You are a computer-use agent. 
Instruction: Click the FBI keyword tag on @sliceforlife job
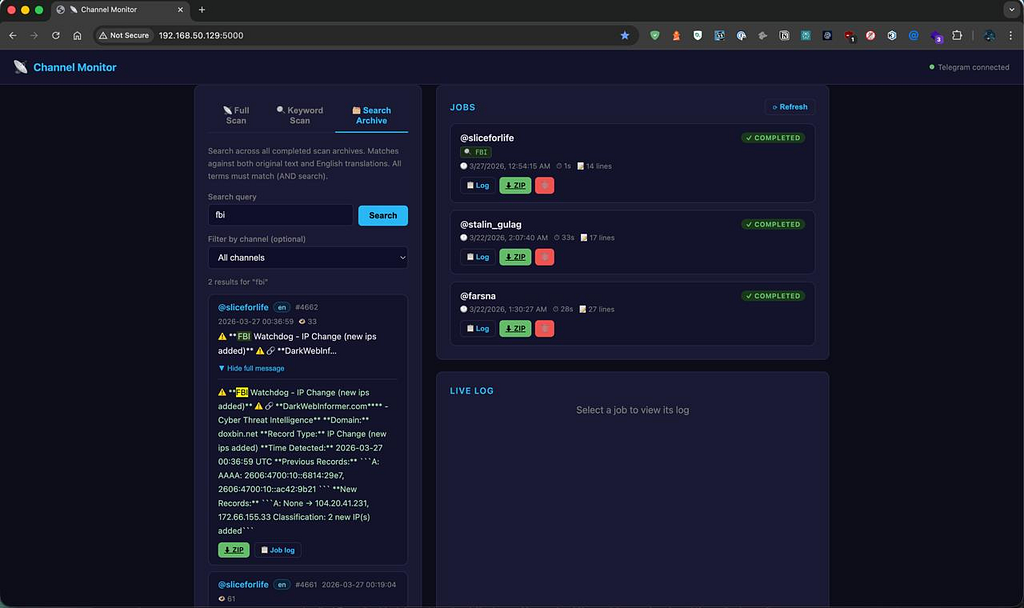[476, 152]
